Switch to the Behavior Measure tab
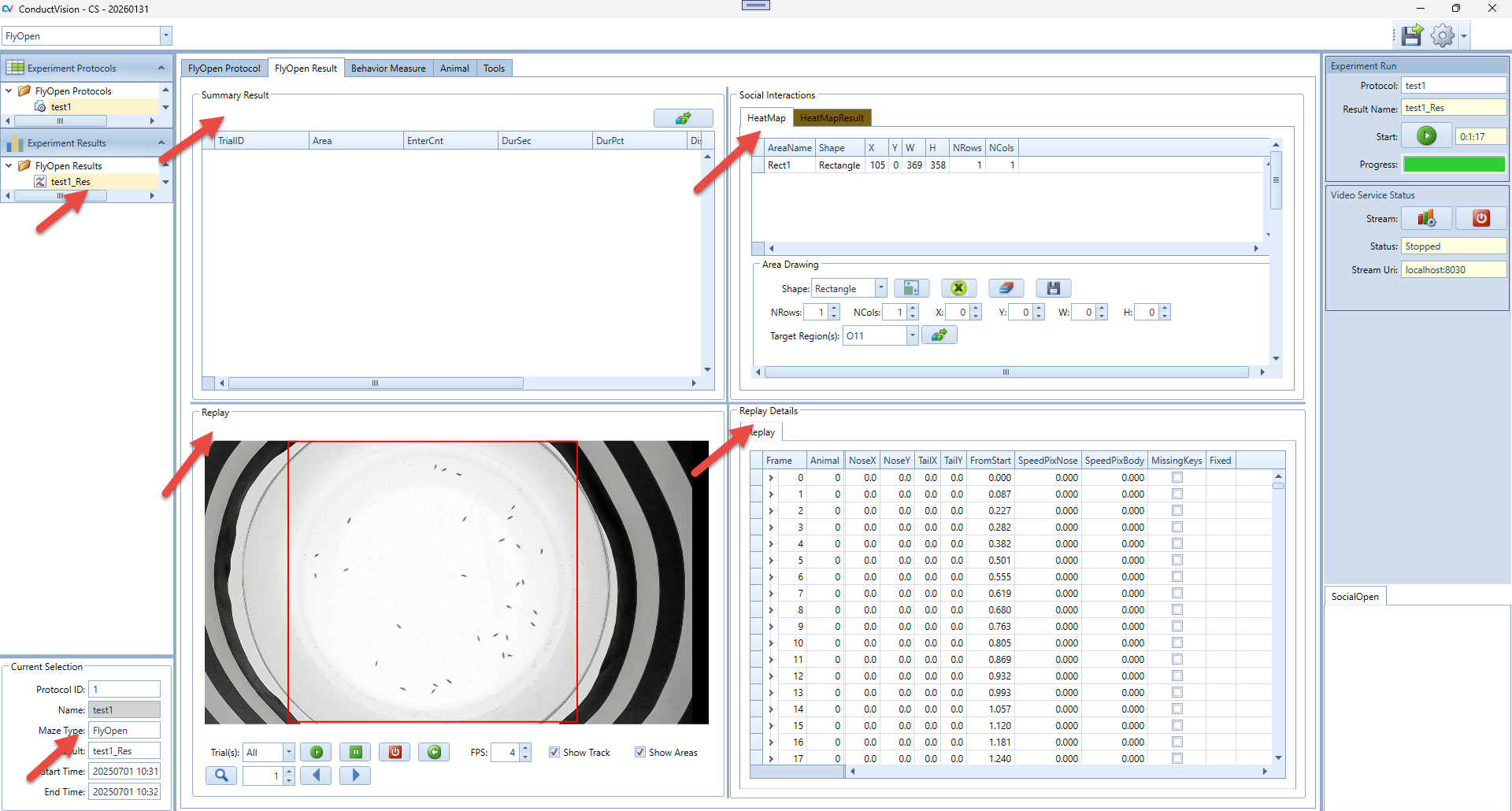The image size is (1512, 811). [x=388, y=69]
